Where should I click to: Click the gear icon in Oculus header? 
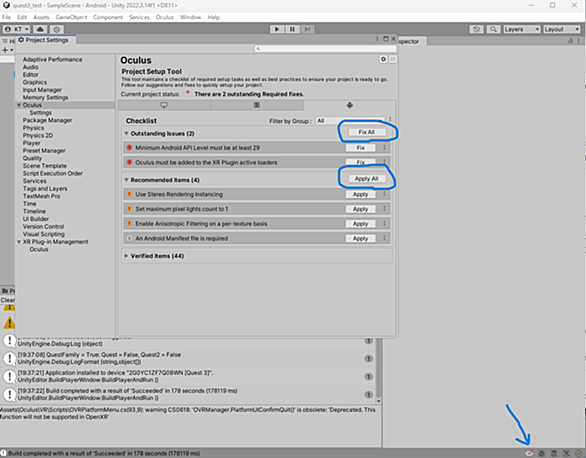point(383,59)
